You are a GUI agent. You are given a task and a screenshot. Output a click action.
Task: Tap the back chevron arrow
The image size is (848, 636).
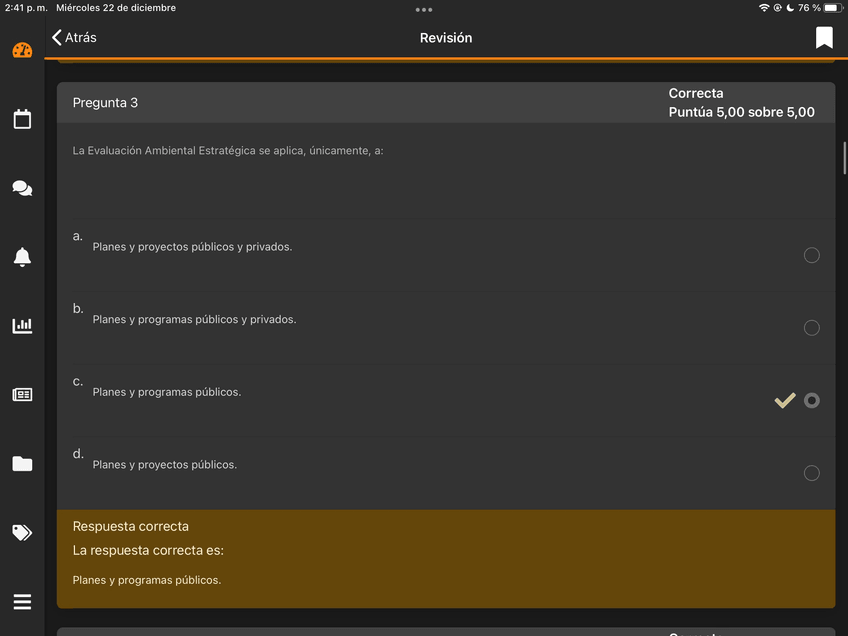click(x=56, y=37)
